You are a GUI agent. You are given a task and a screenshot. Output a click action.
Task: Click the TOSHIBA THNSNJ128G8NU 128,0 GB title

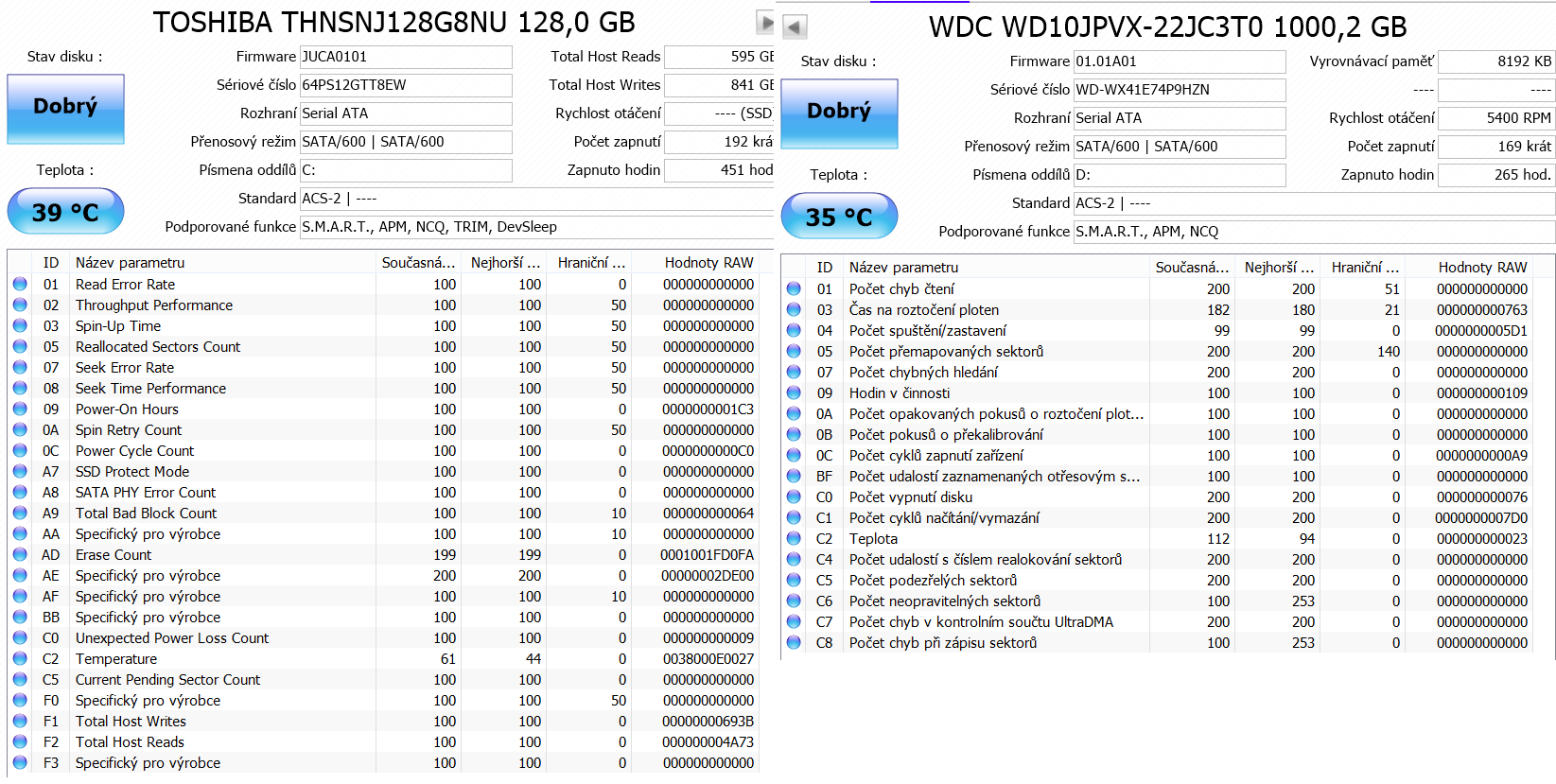click(394, 22)
